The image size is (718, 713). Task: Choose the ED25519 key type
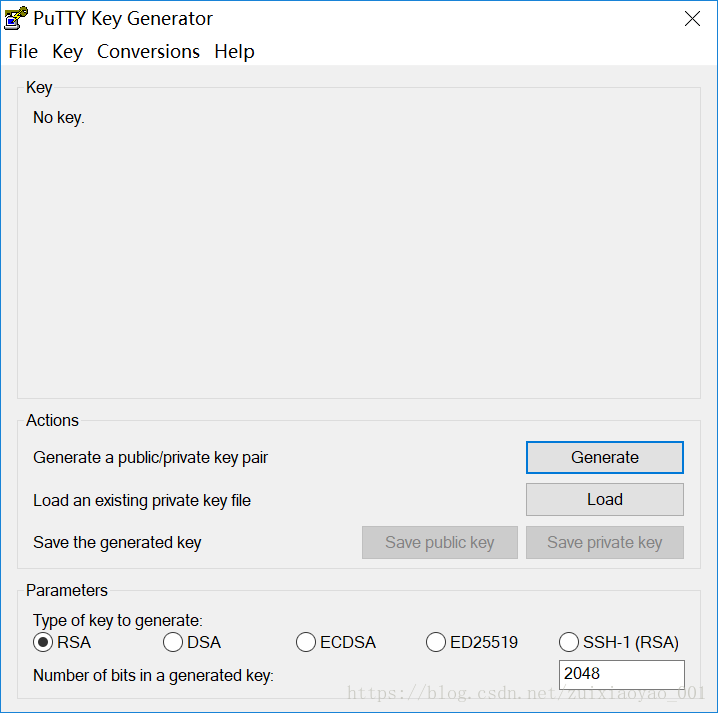(472, 642)
